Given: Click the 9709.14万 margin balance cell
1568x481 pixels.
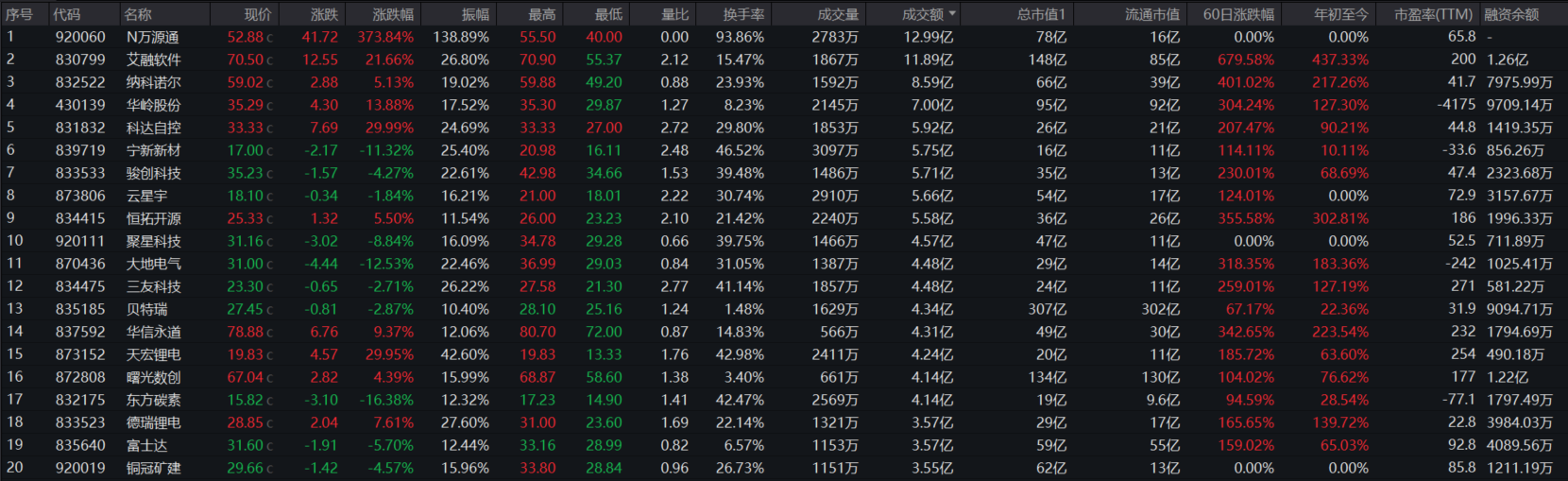Looking at the screenshot, I should pyautogui.click(x=1520, y=105).
